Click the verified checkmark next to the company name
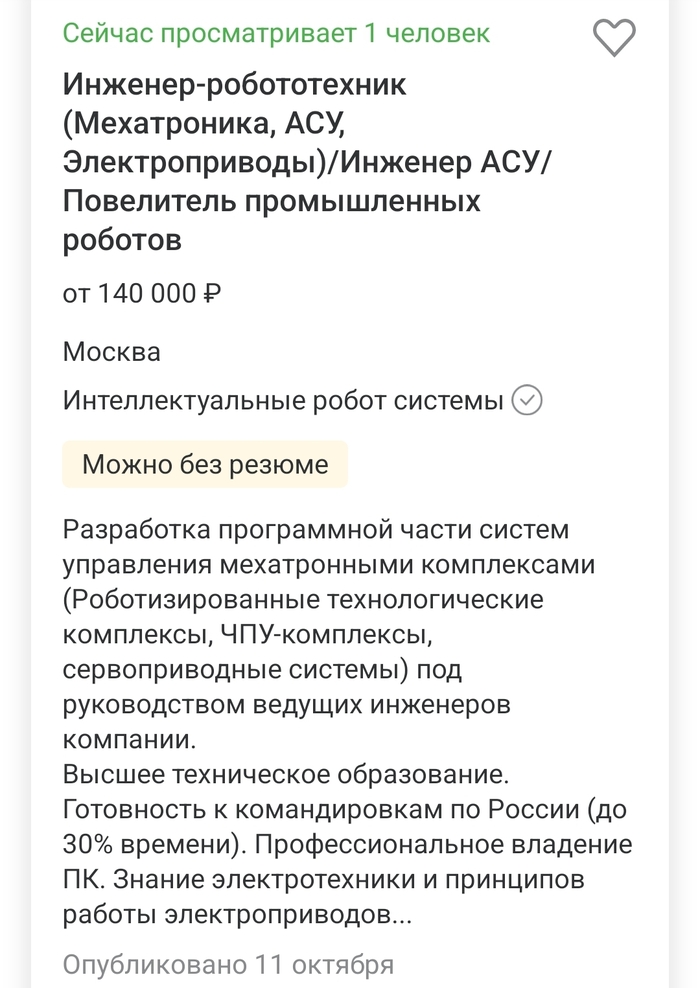Viewport: 700px width, 988px height. pos(527,401)
